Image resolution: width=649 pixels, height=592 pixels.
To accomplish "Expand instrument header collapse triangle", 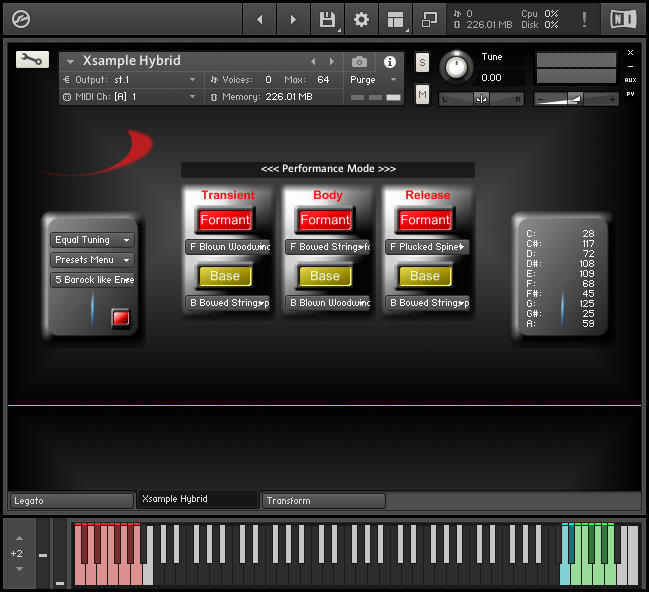I will 70,62.
